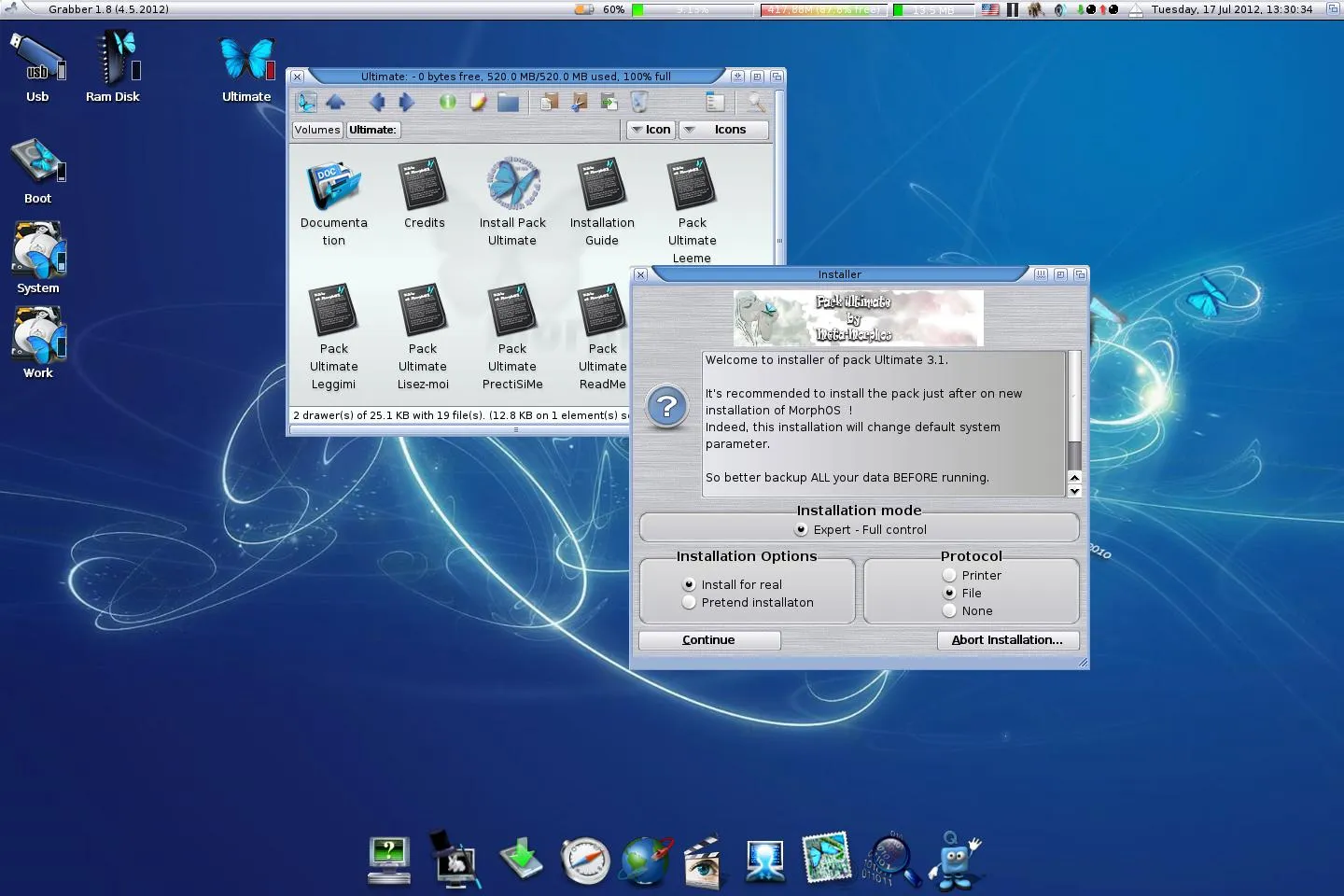Open the Icon dropdown in Grabber
The width and height of the screenshot is (1344, 896).
tap(651, 130)
